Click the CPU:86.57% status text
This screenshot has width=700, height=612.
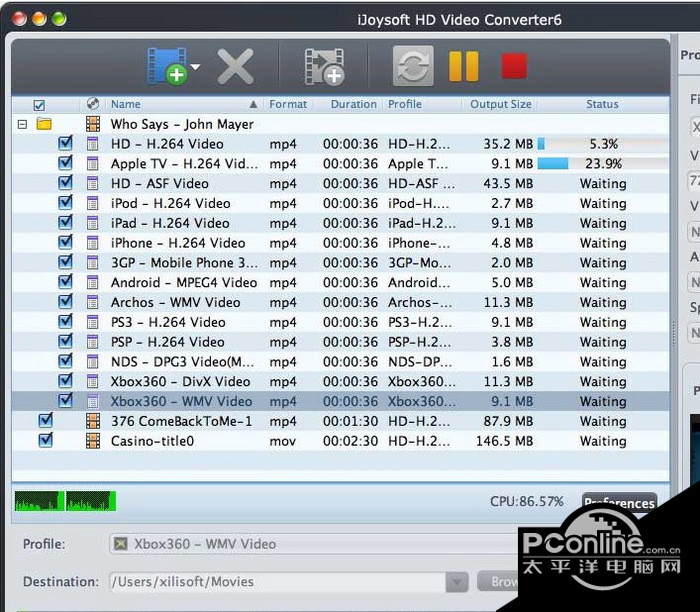pos(527,501)
